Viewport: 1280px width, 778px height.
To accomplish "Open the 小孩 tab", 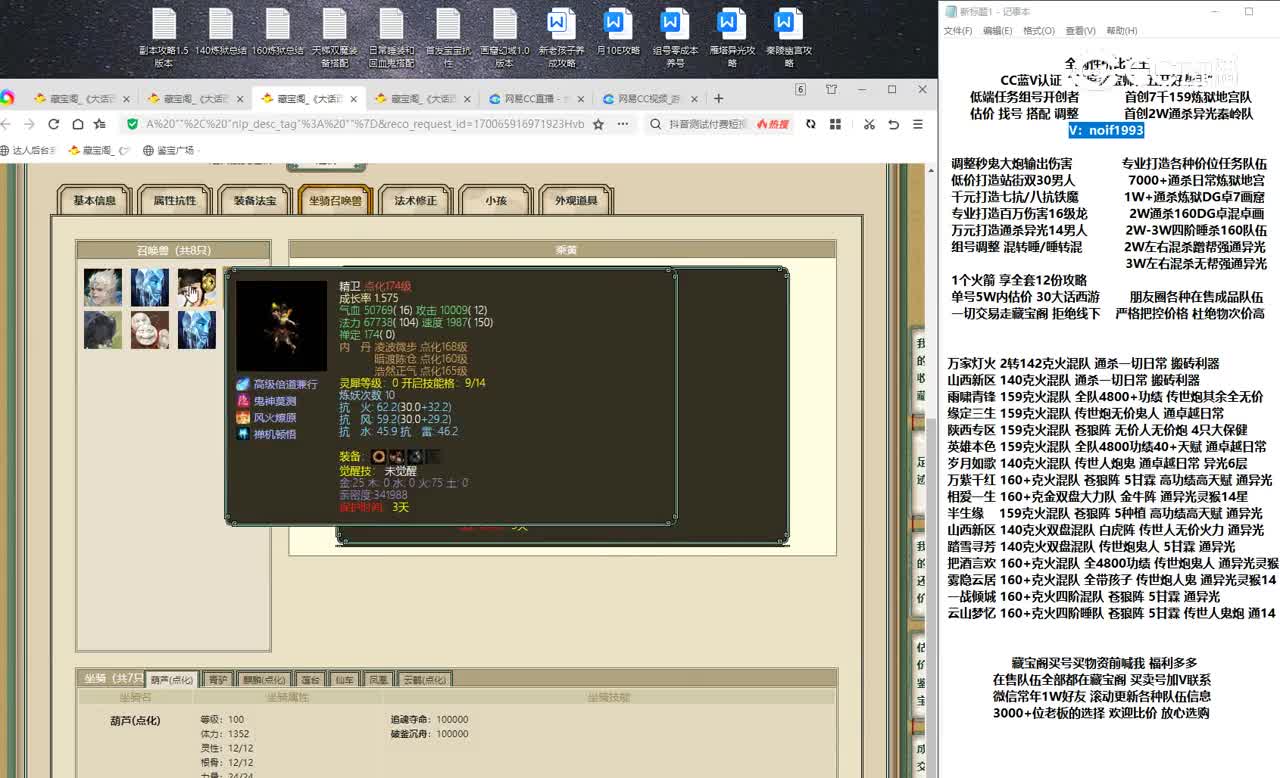I will coord(496,200).
